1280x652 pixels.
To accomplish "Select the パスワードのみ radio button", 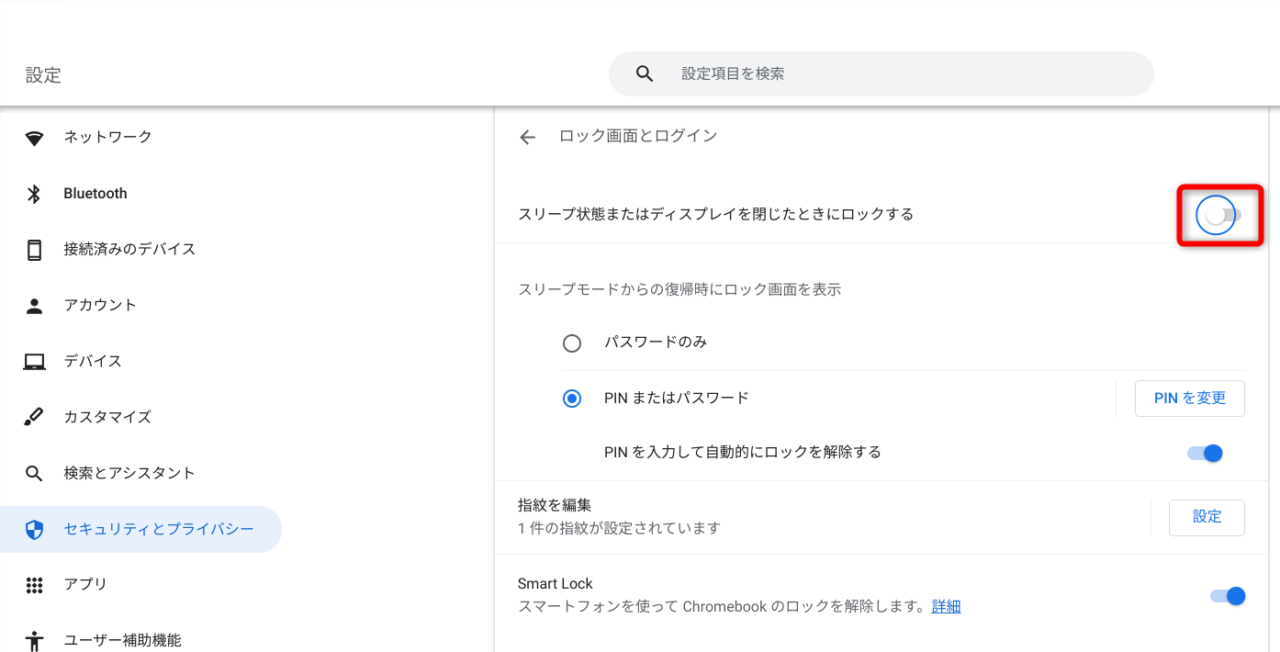I will coord(572,343).
